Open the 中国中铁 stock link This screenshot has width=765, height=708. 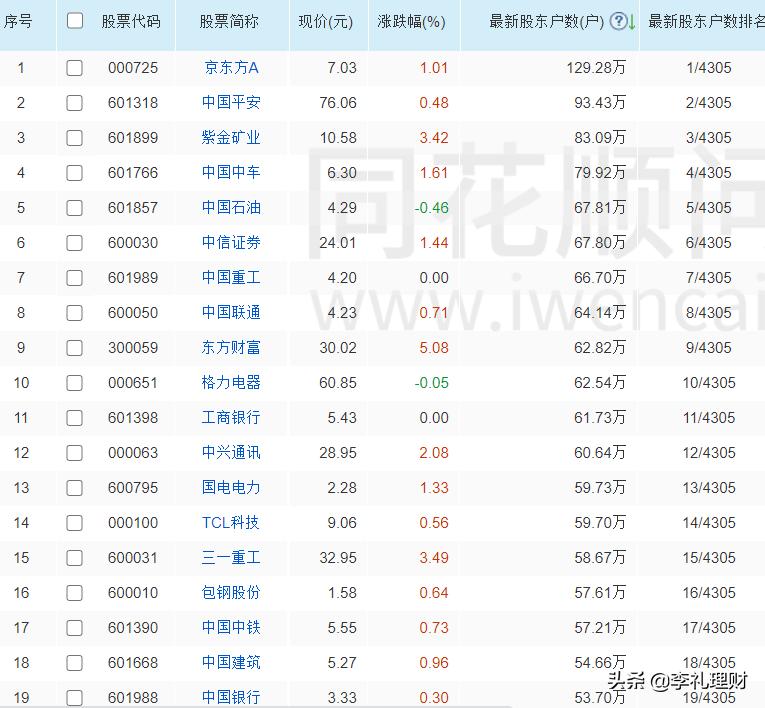tap(231, 627)
